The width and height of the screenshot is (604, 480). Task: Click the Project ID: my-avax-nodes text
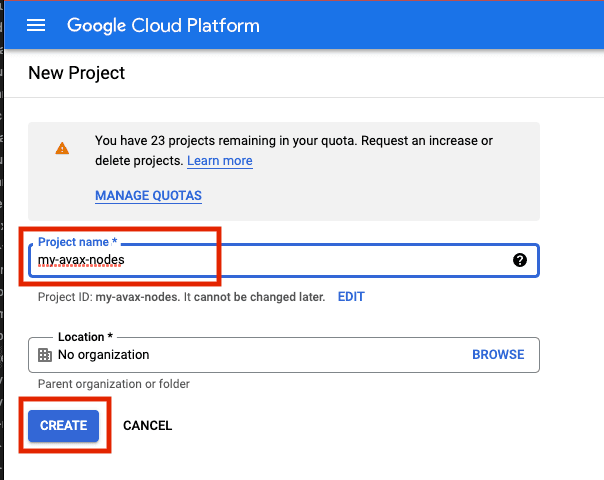tap(110, 297)
